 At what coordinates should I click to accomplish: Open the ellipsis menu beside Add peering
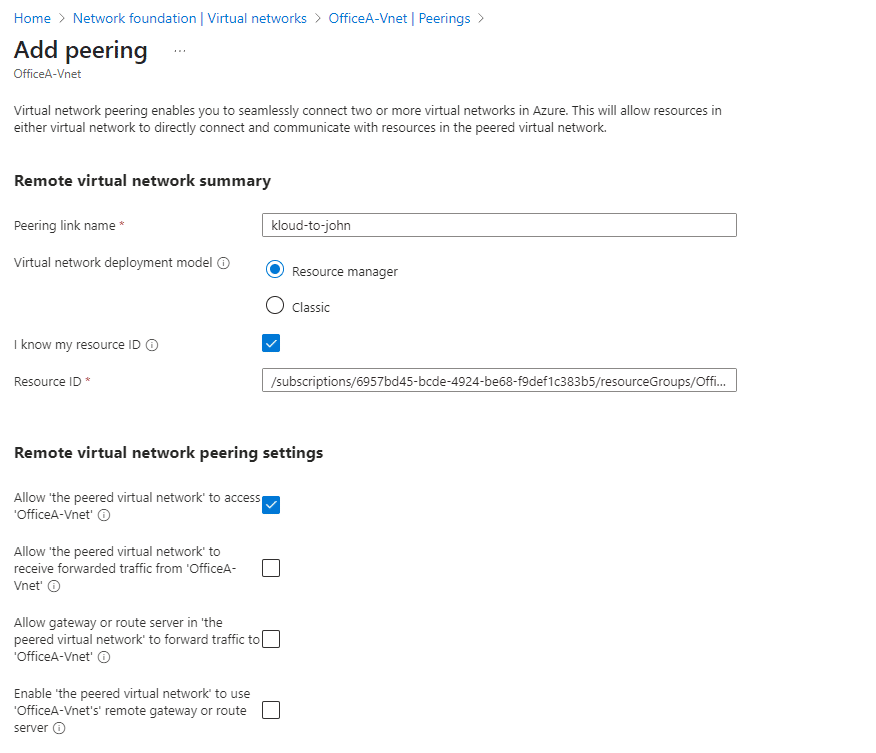pyautogui.click(x=180, y=51)
